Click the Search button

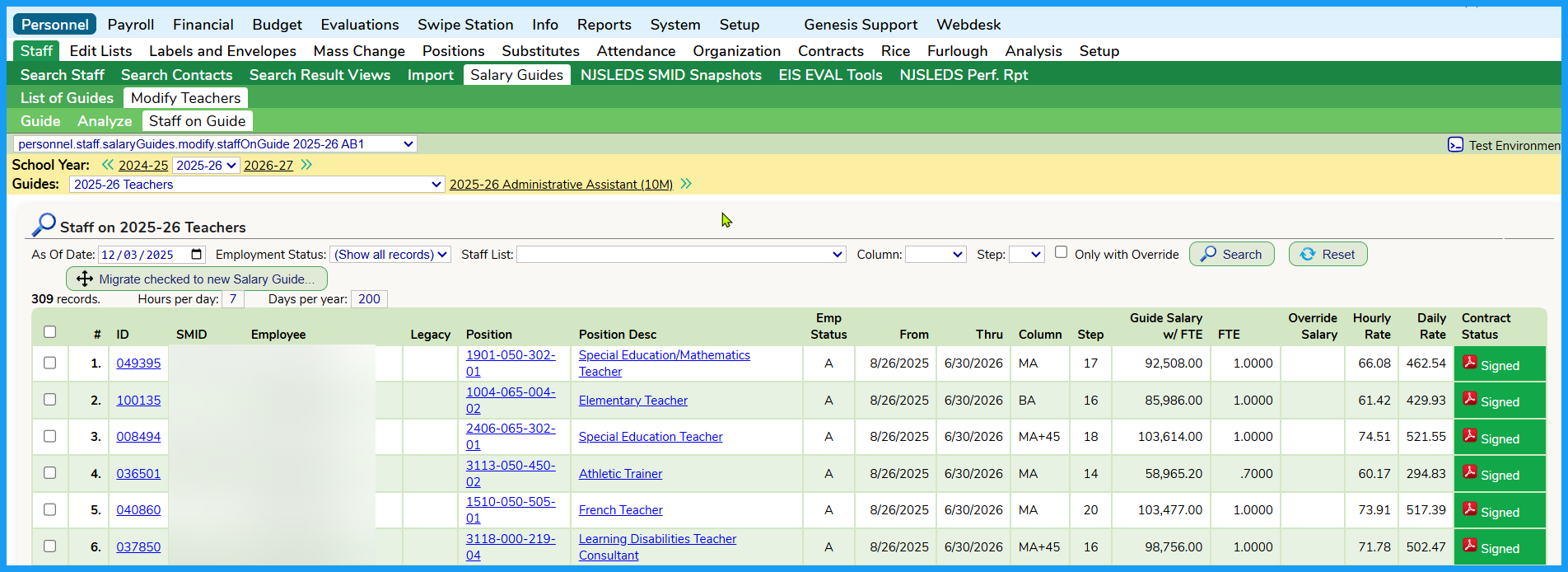pyautogui.click(x=1232, y=254)
